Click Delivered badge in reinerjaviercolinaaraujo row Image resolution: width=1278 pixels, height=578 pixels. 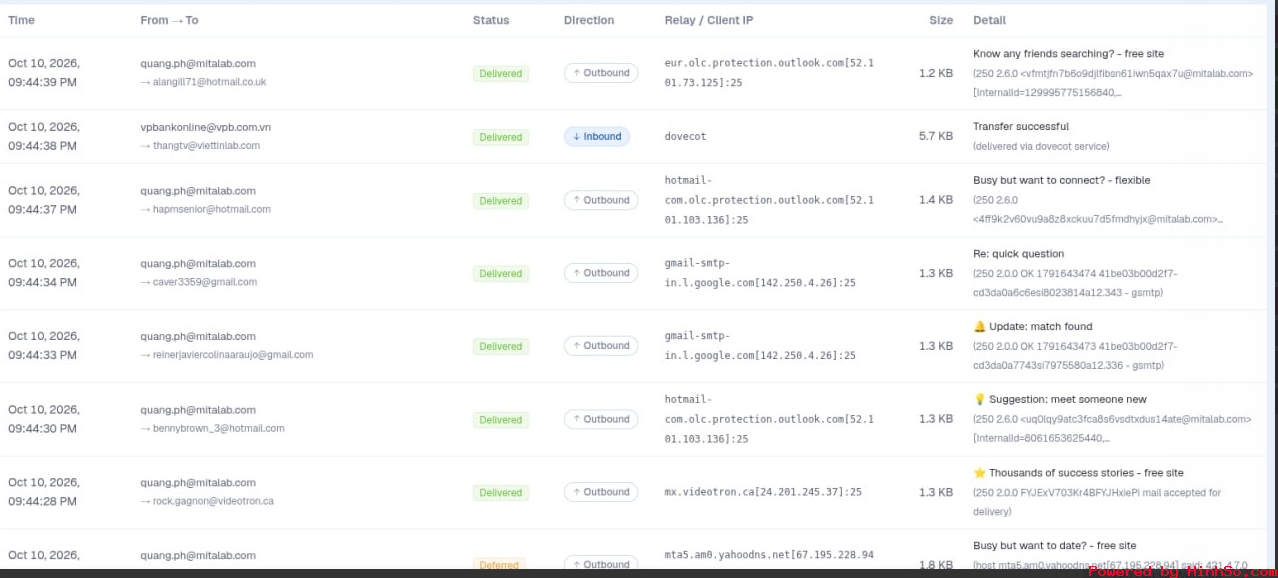click(501, 346)
